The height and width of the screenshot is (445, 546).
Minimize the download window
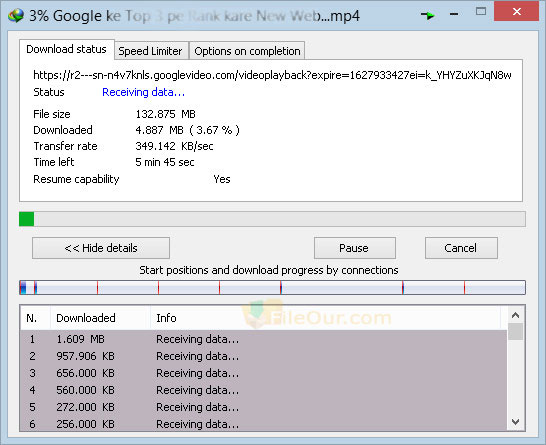point(454,14)
